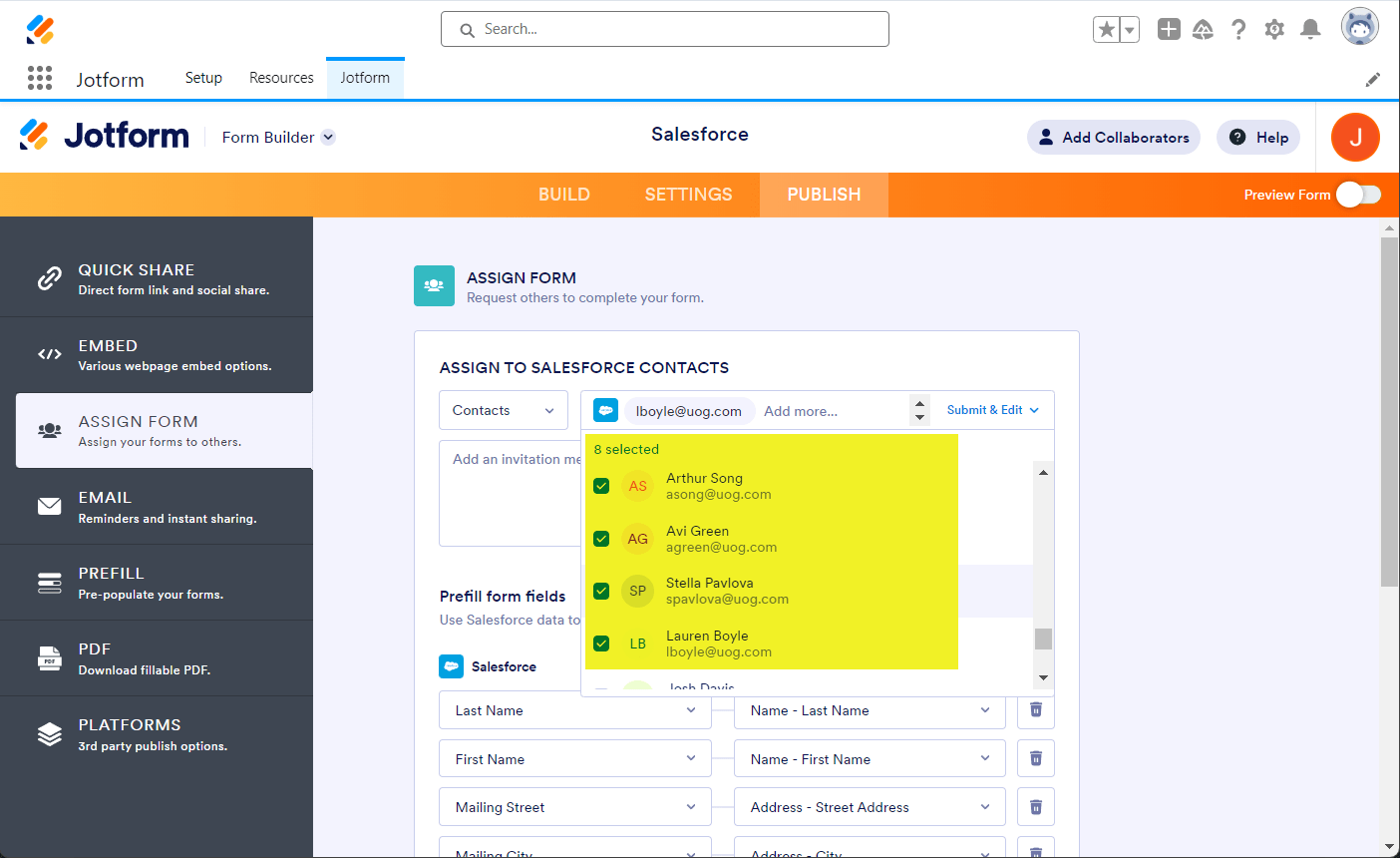
Task: Click the page vertical scrollbar thumb
Action: point(1389,412)
